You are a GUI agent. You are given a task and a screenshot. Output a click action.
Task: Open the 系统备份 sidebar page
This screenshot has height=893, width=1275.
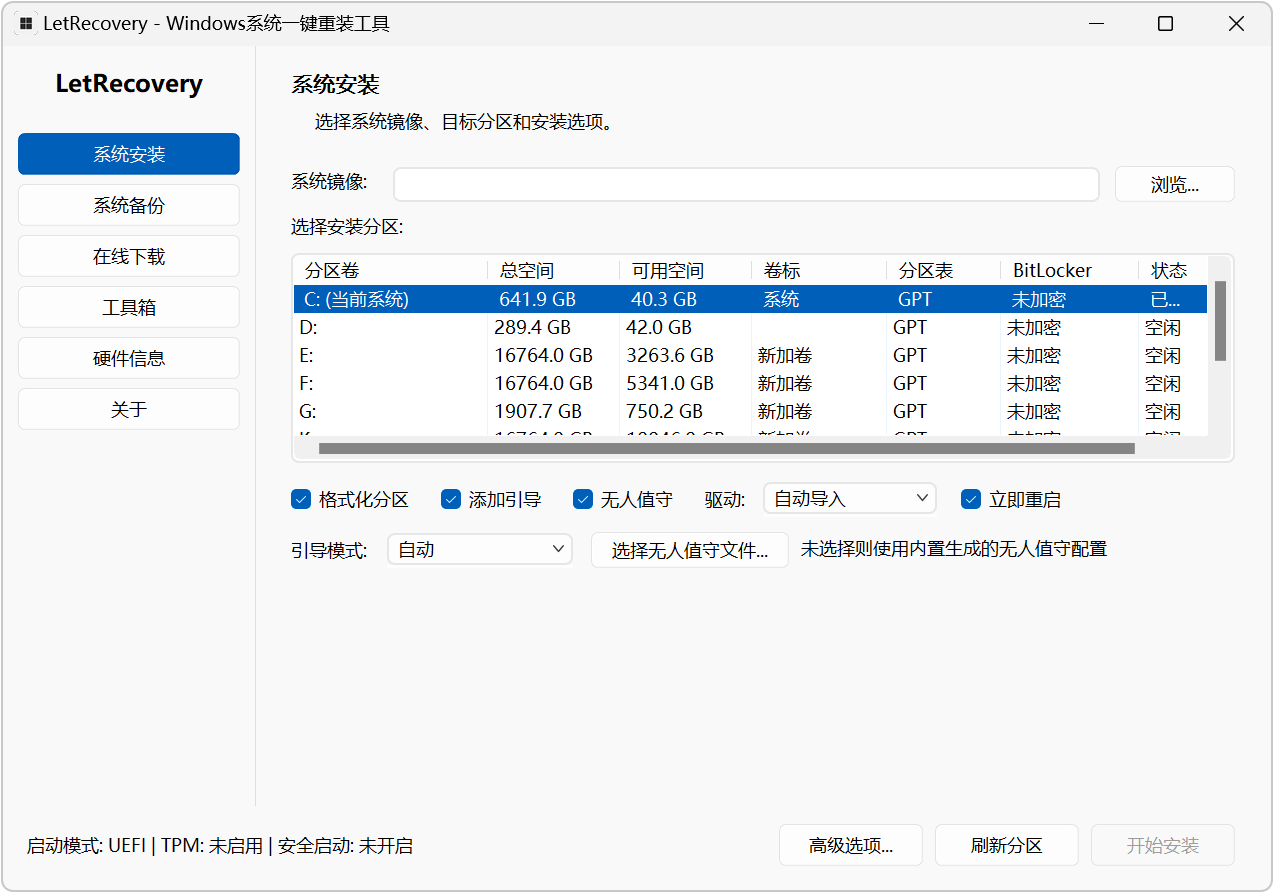[x=129, y=205]
